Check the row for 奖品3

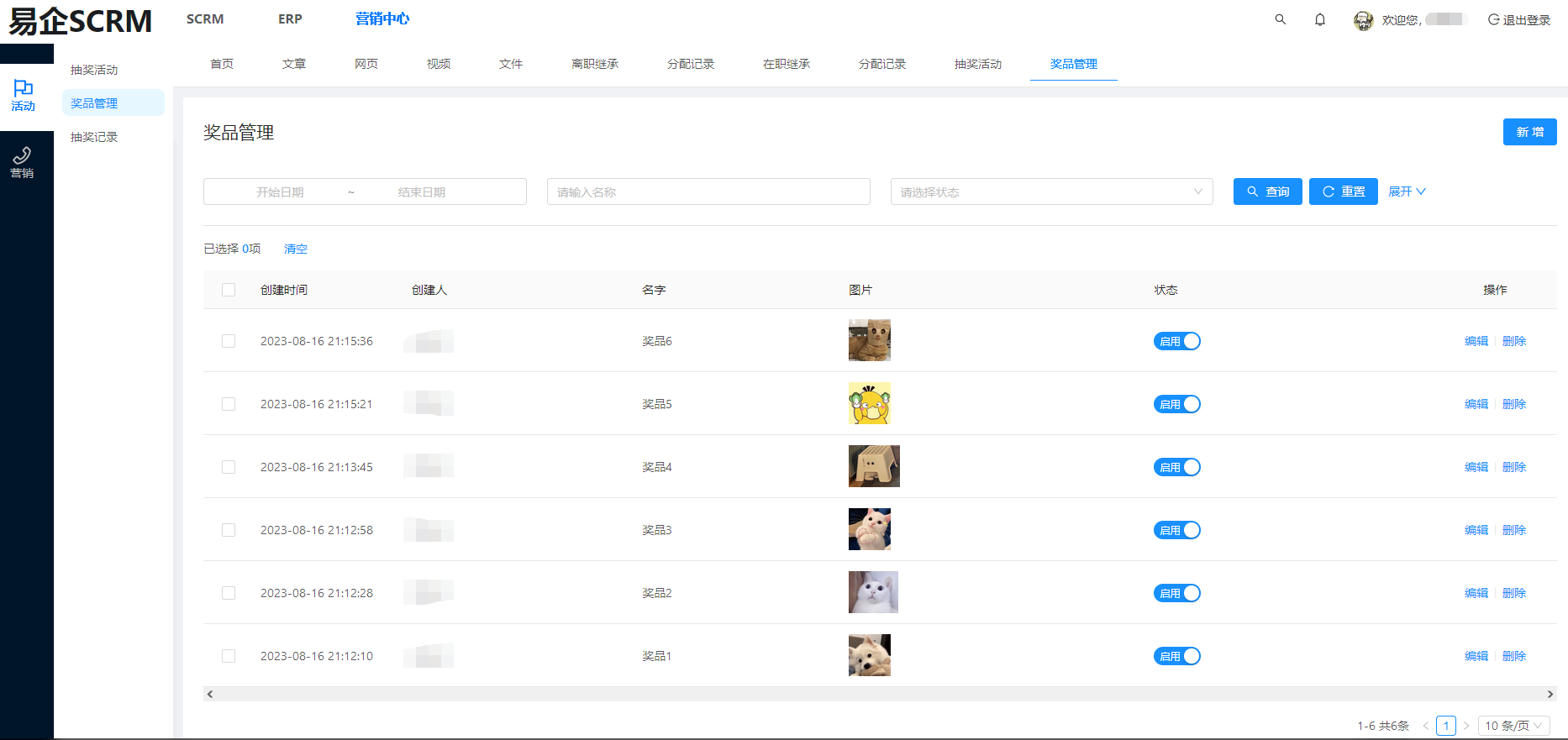pos(229,530)
